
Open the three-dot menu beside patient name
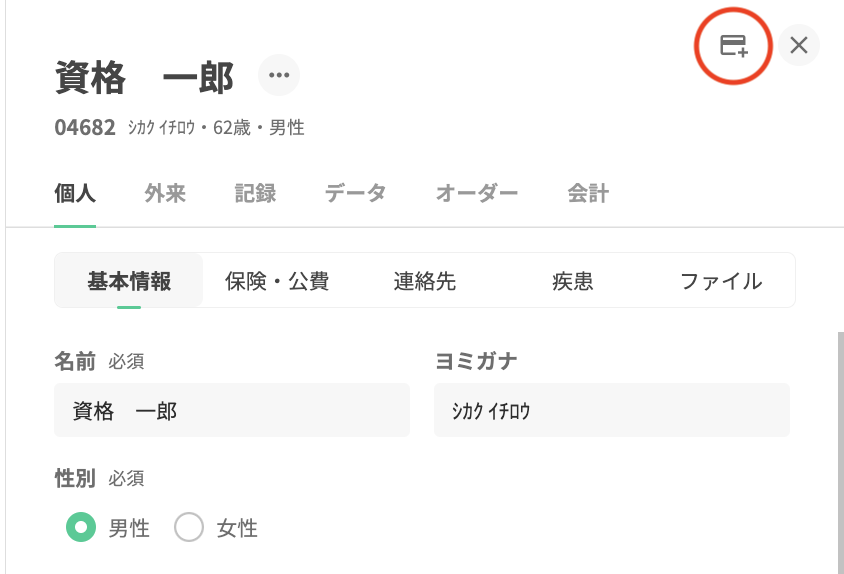(x=279, y=75)
